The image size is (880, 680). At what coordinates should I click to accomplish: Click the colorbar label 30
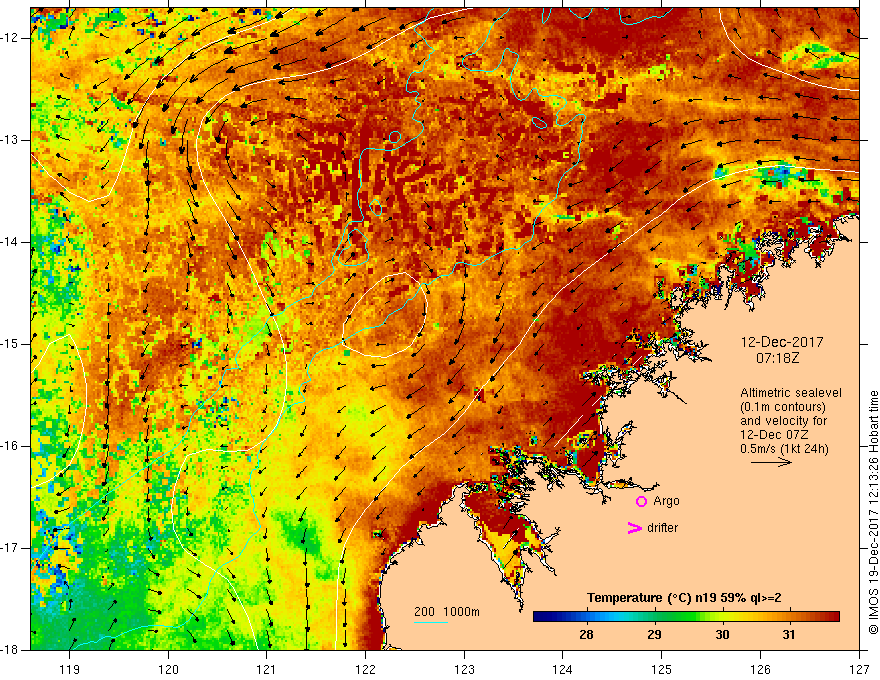tap(722, 635)
